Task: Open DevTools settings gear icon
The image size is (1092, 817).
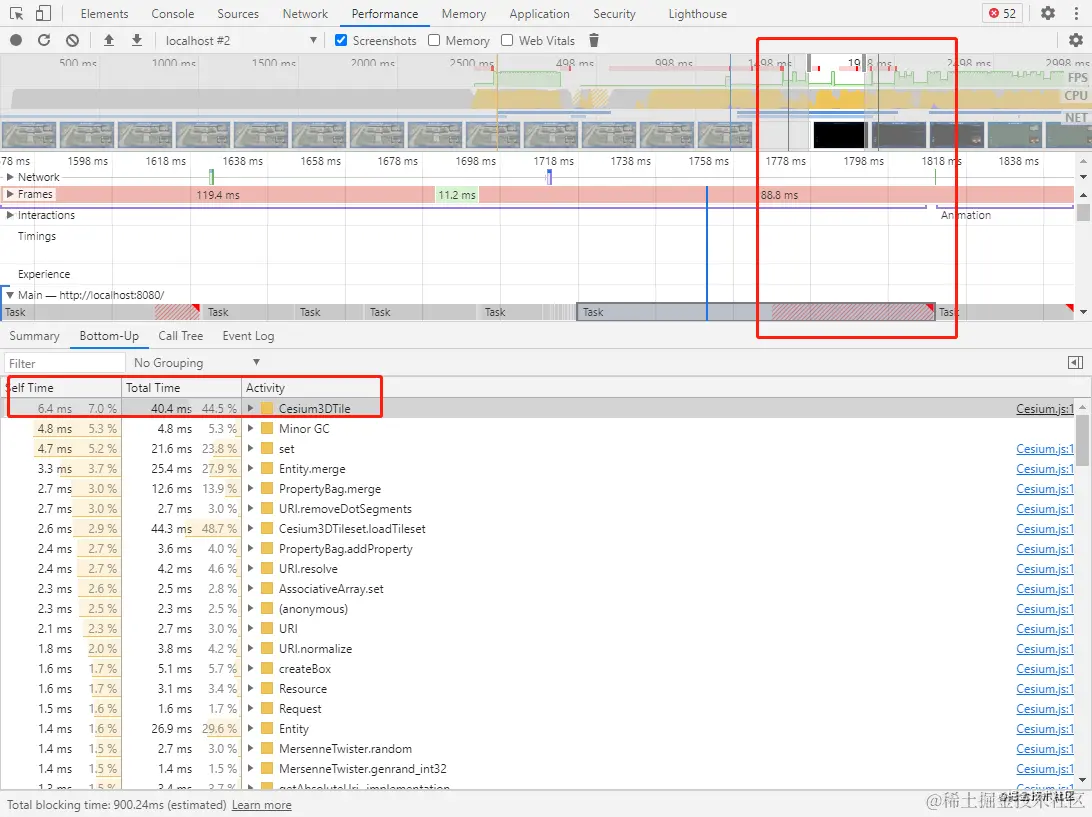Action: click(1047, 13)
